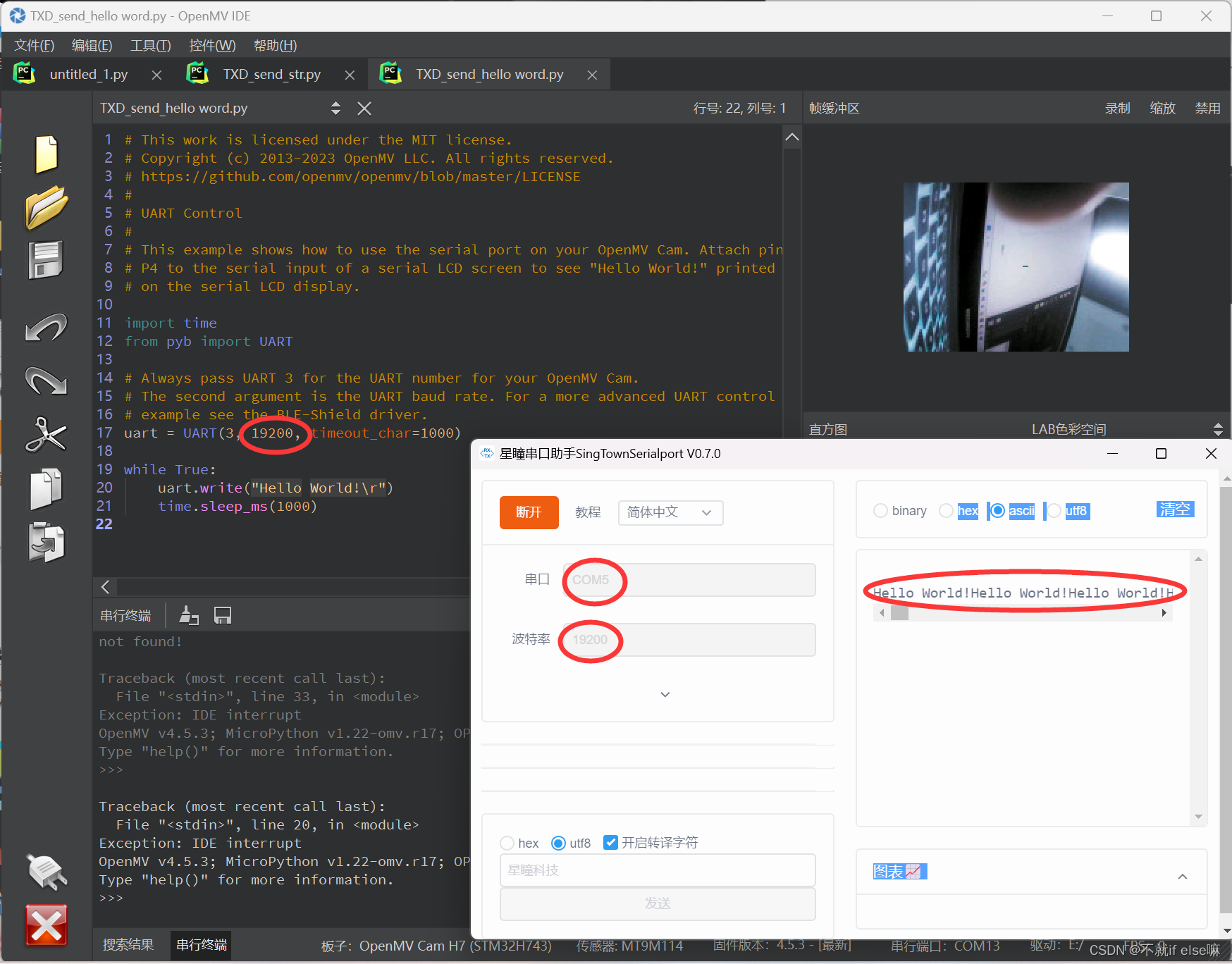Click the 图表 chart label
1232x964 pixels.
(x=888, y=872)
